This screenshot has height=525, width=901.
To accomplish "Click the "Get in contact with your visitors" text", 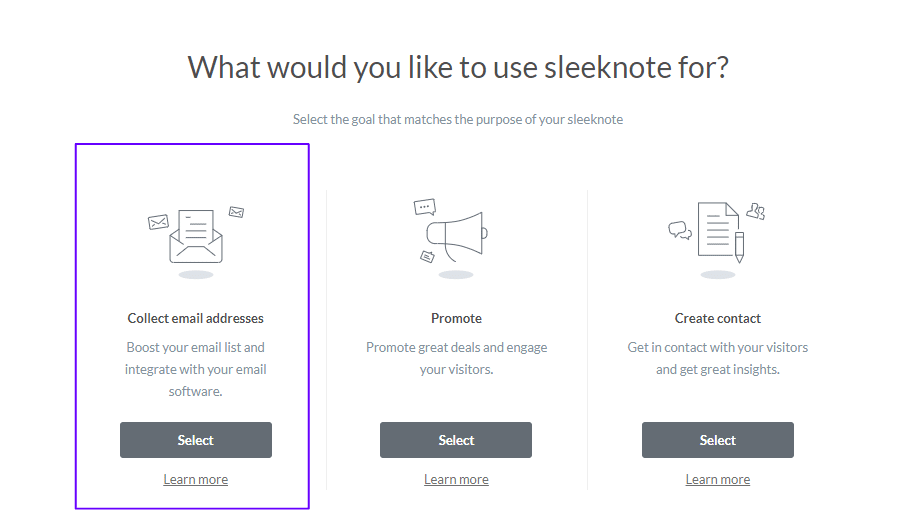I will 717,358.
